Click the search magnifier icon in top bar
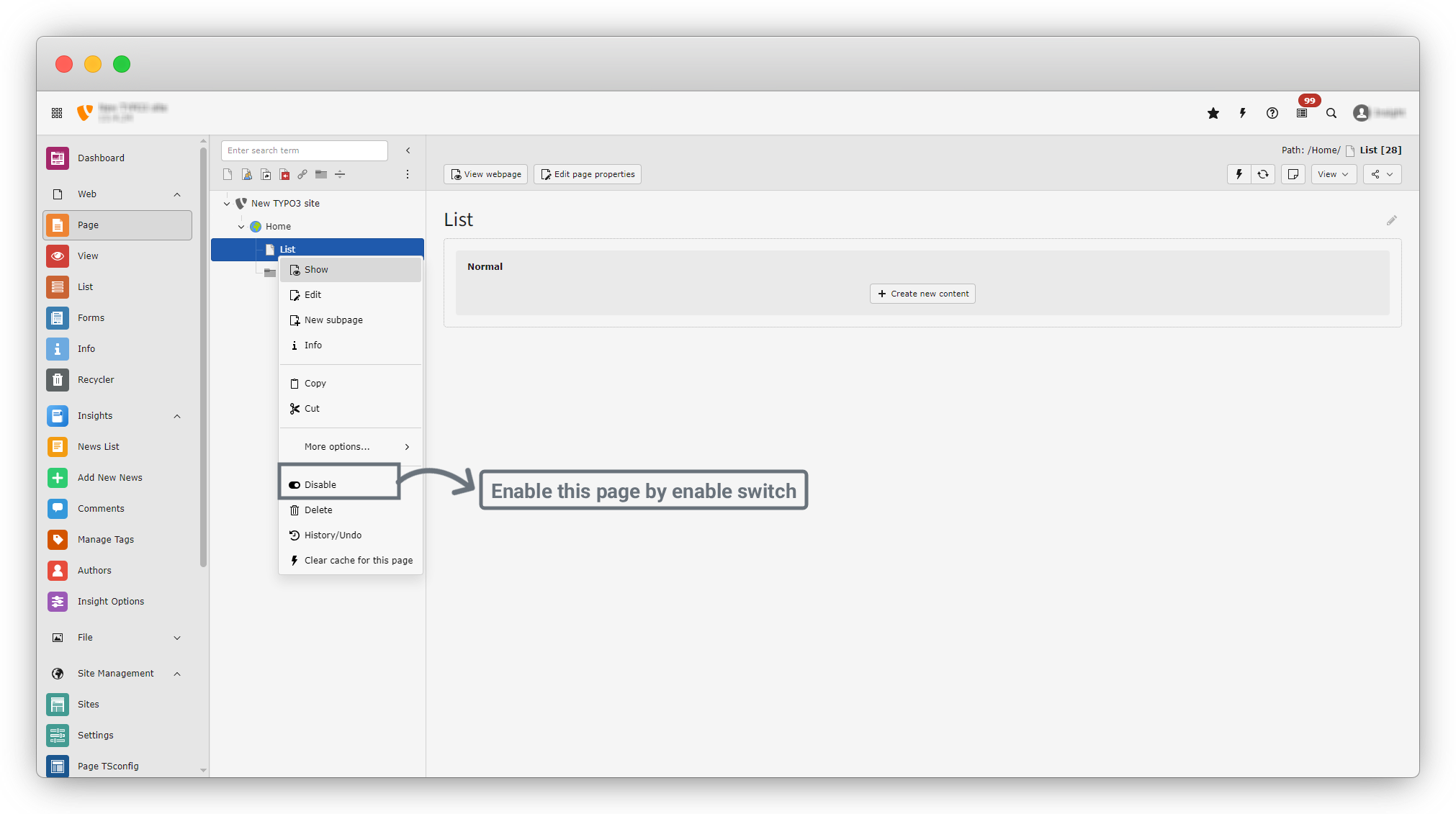Viewport: 1456px width, 814px height. pyautogui.click(x=1331, y=113)
